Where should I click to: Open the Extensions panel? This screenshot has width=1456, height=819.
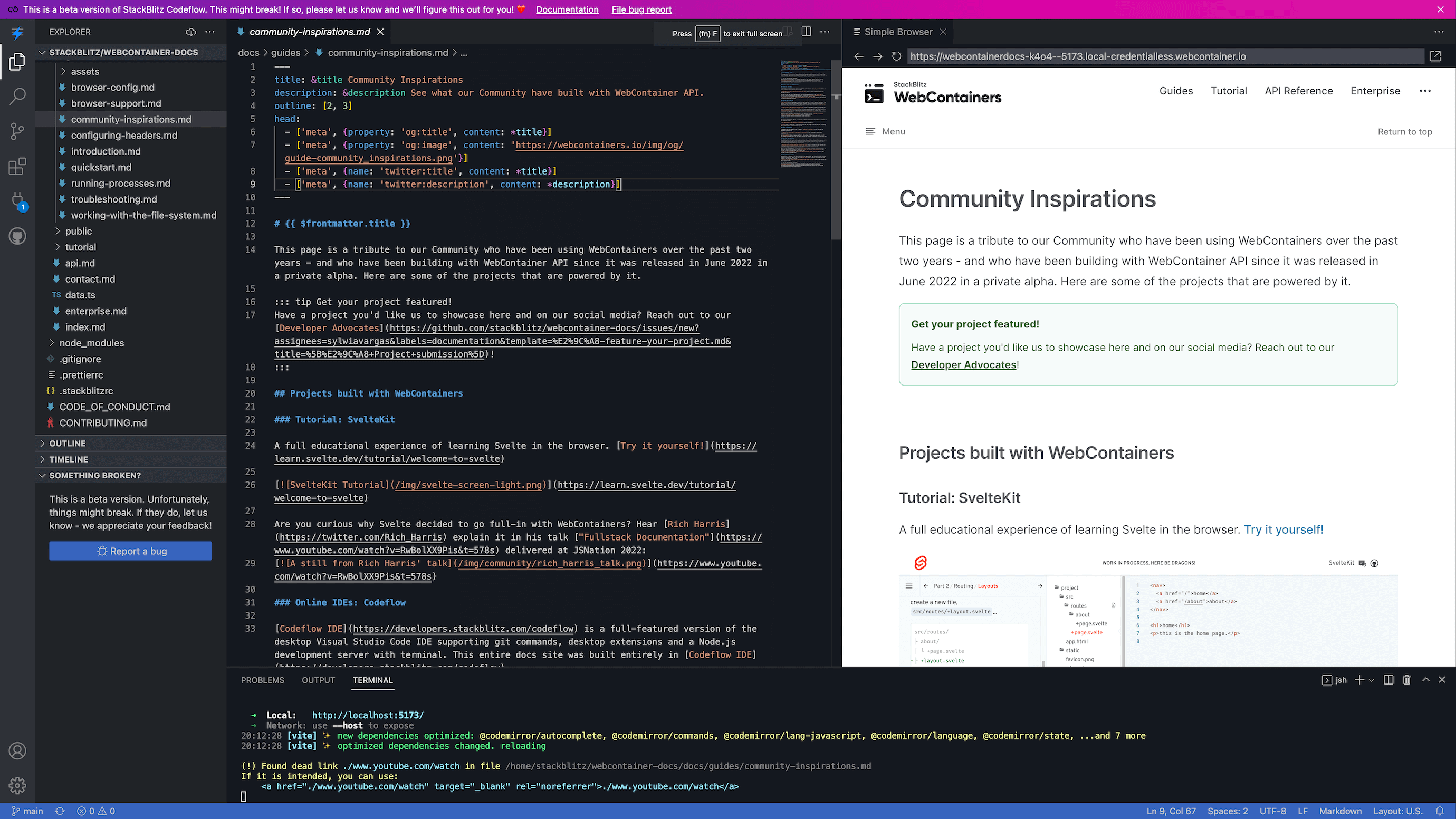[x=17, y=166]
